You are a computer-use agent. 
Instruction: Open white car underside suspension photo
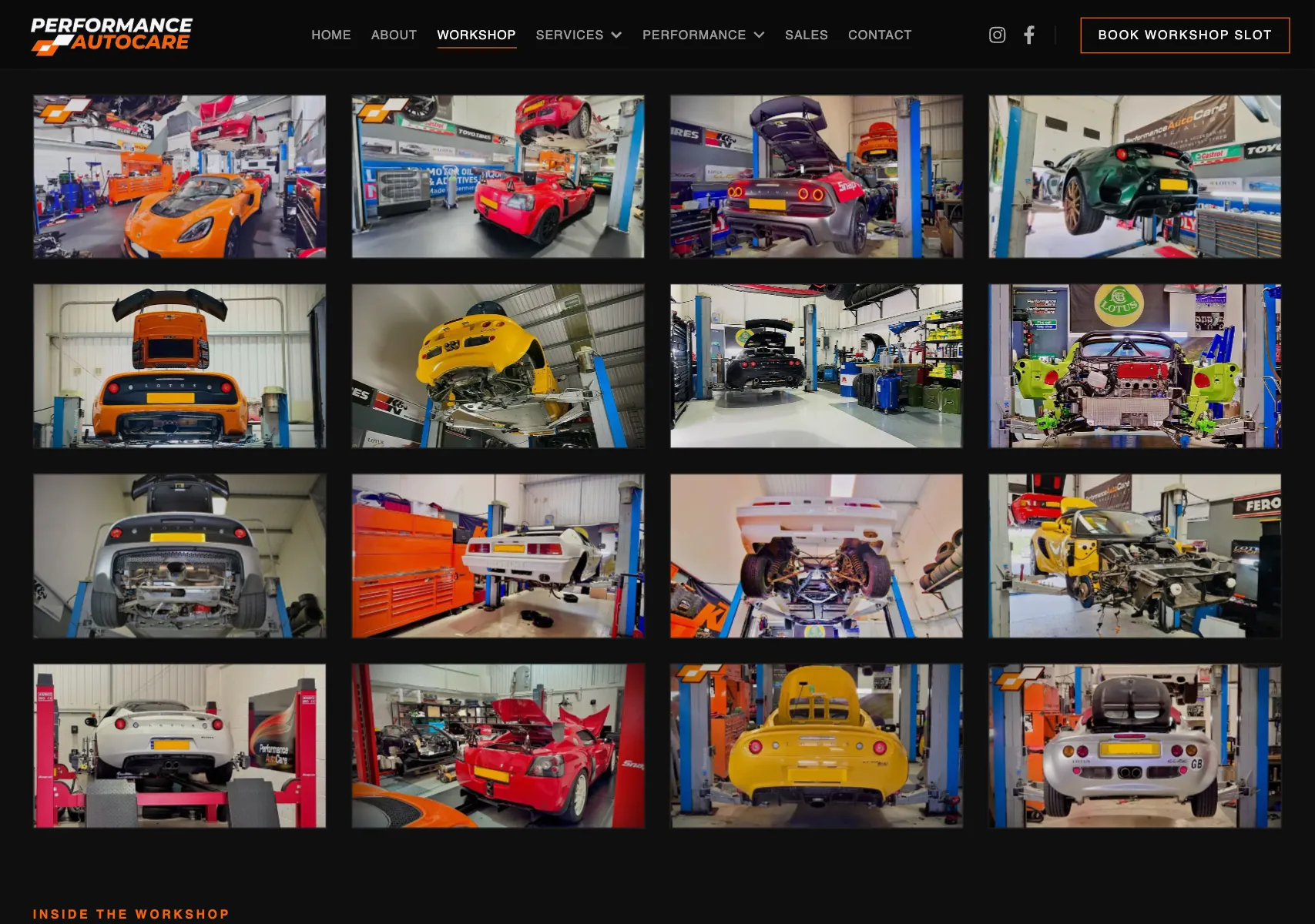coord(816,556)
